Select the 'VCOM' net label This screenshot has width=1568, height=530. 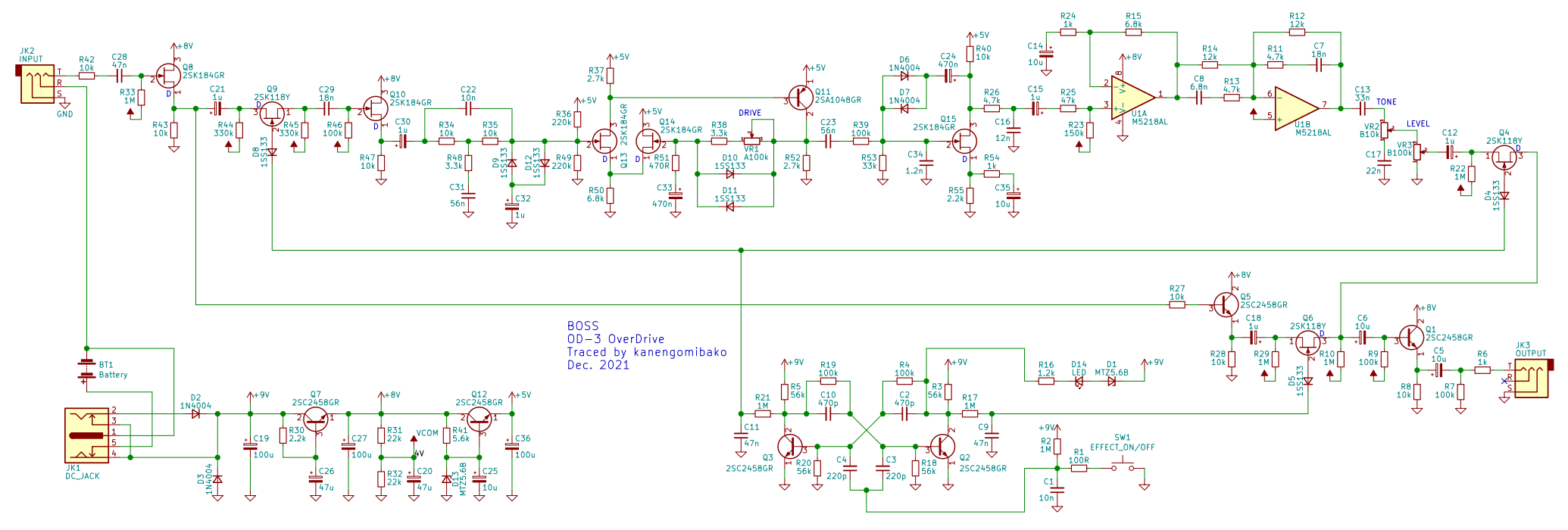[x=427, y=433]
